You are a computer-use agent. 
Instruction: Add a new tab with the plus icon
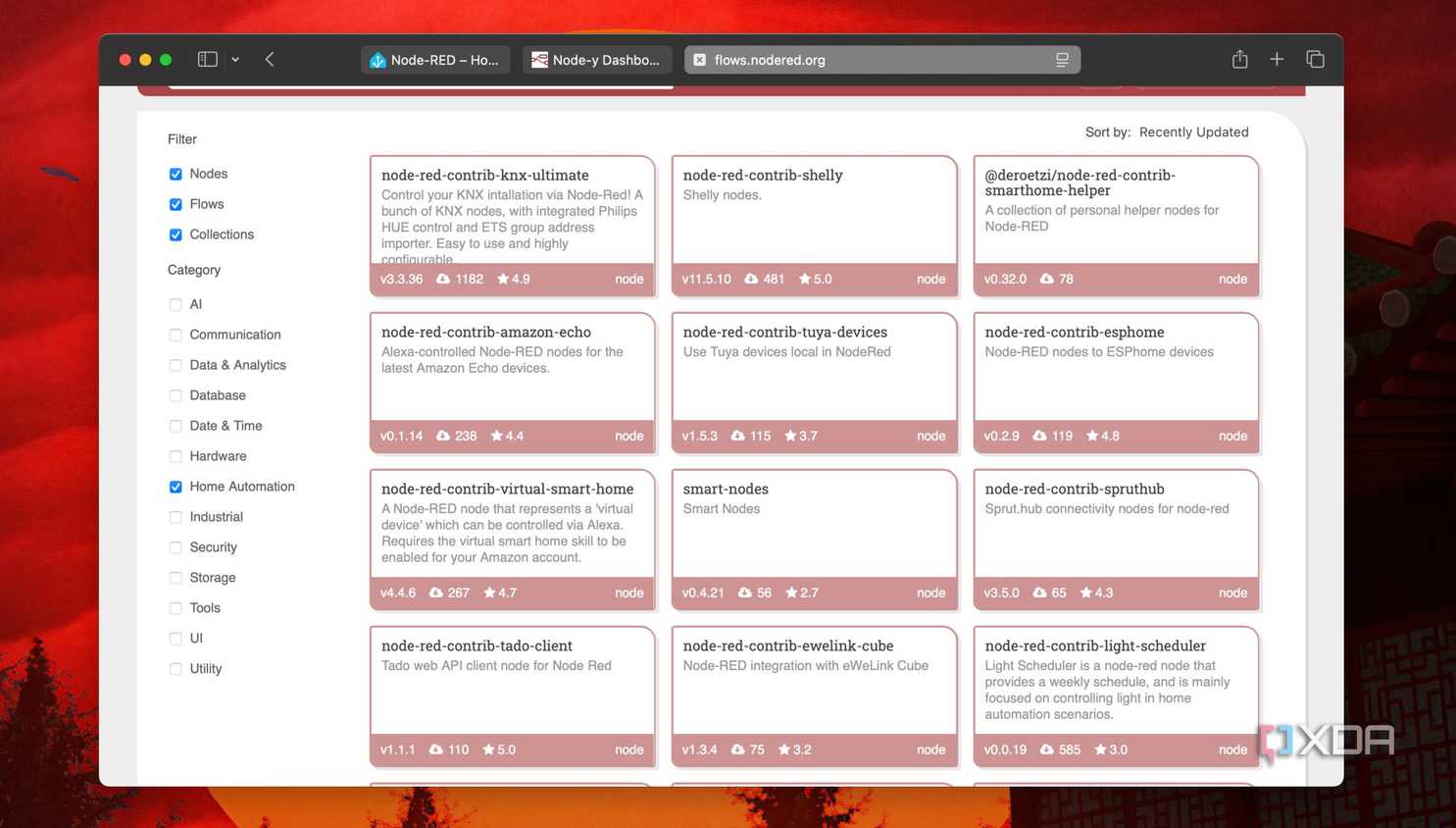coord(1277,60)
